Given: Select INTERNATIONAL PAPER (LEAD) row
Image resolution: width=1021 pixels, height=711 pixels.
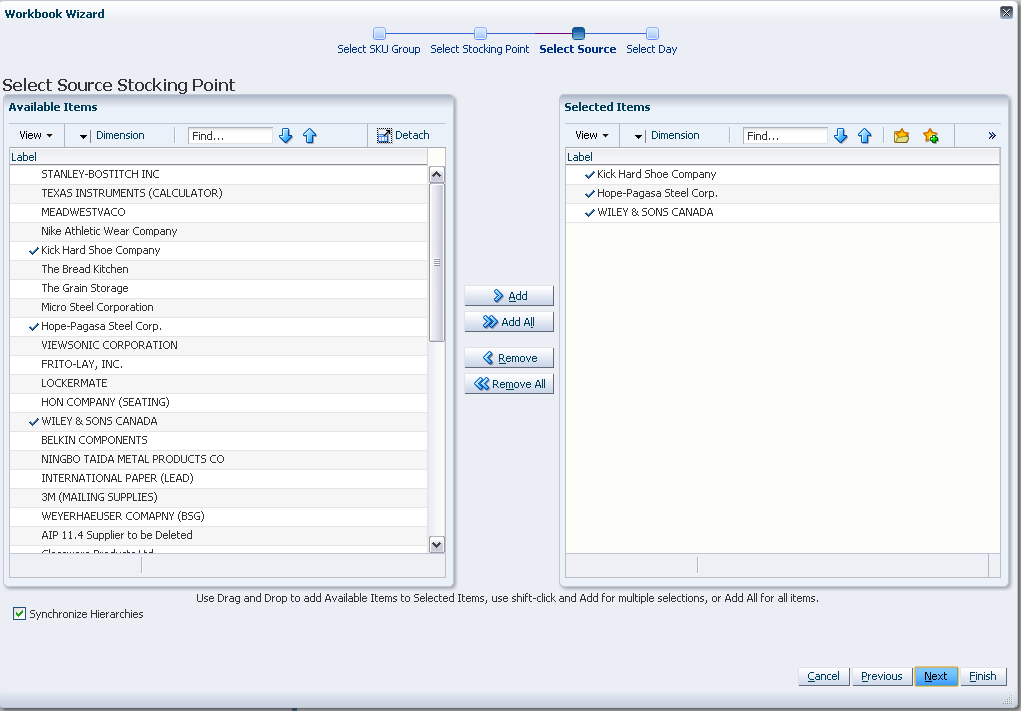Looking at the screenshot, I should click(218, 478).
